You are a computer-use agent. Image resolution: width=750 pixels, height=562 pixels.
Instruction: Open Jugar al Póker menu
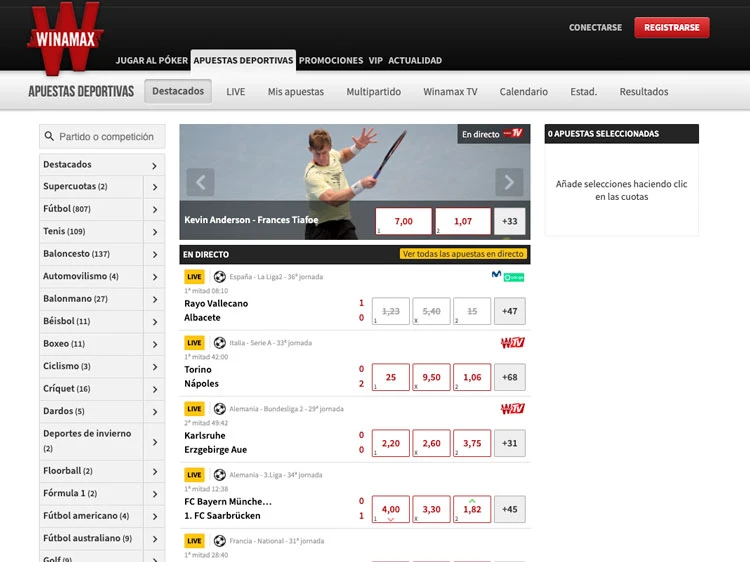(152, 61)
